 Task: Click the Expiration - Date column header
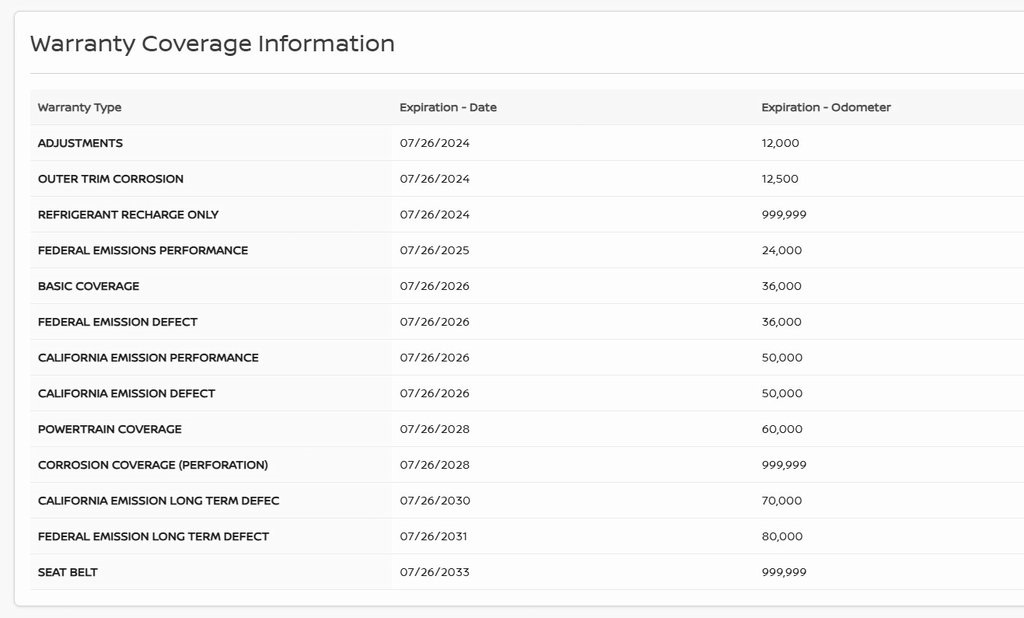[448, 108]
